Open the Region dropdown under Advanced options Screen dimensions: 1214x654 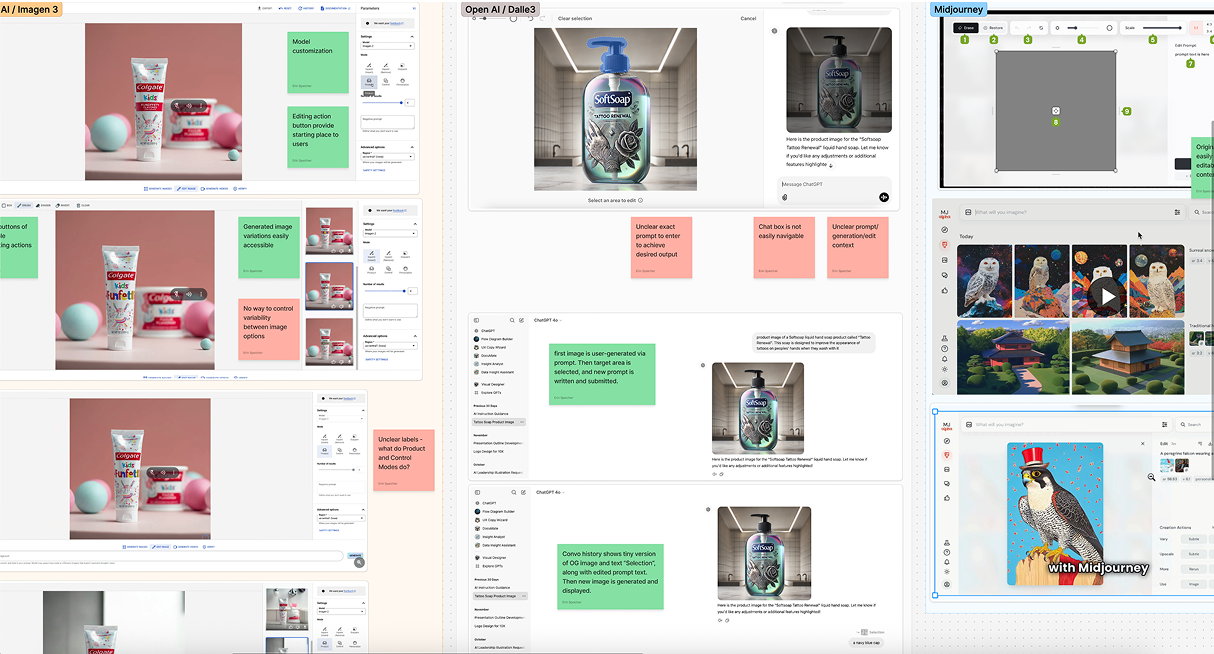pos(387,157)
